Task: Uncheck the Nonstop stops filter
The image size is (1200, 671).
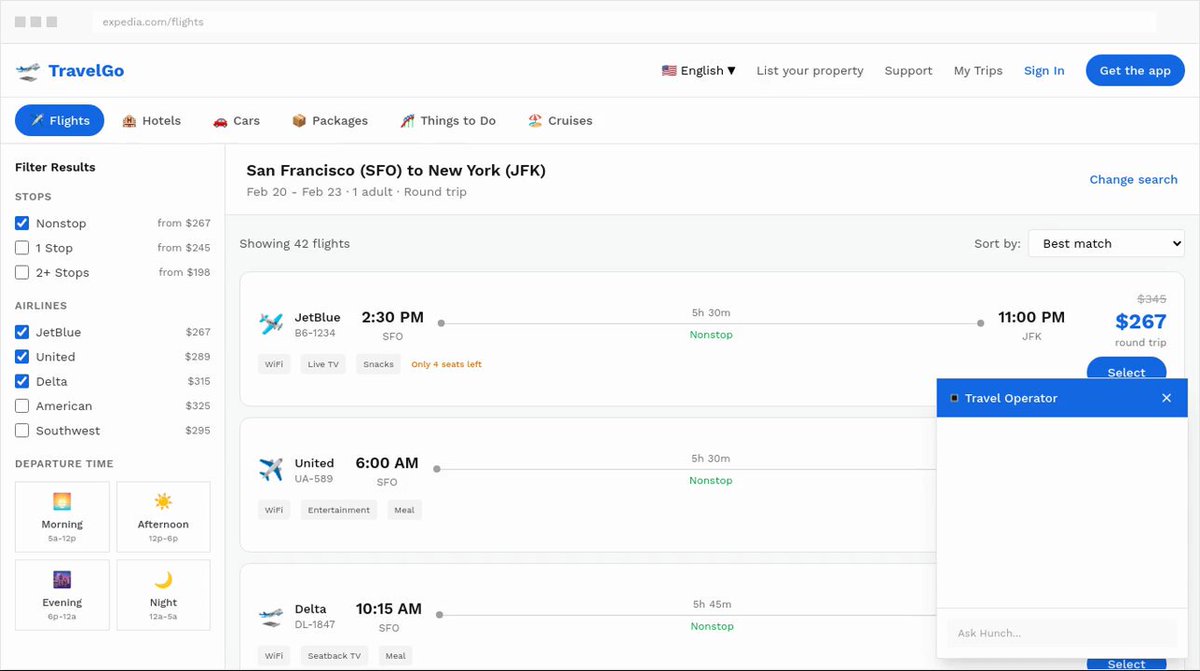Action: [x=22, y=223]
